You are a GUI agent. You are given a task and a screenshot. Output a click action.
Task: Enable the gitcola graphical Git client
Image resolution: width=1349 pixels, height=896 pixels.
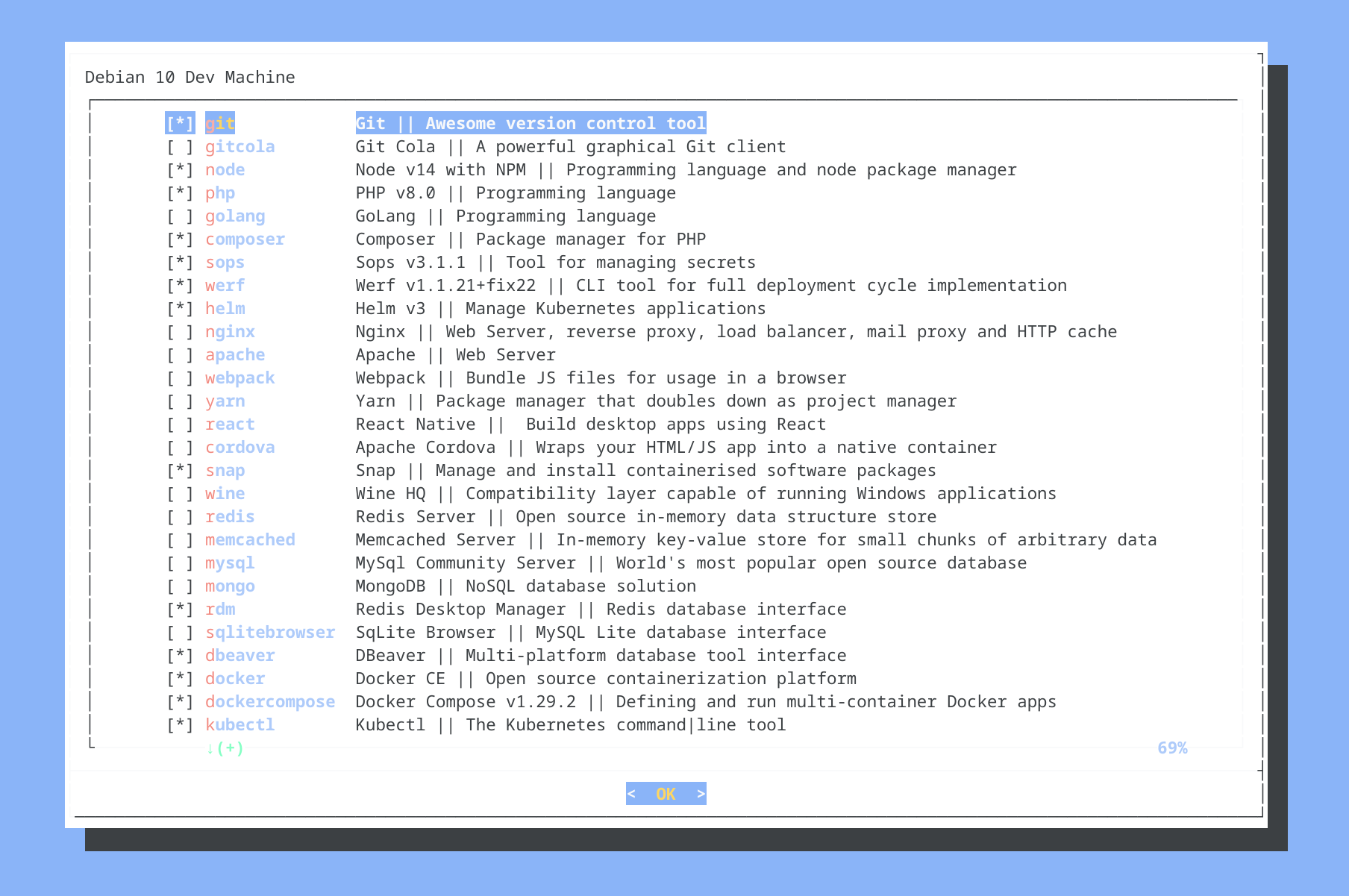pos(179,146)
